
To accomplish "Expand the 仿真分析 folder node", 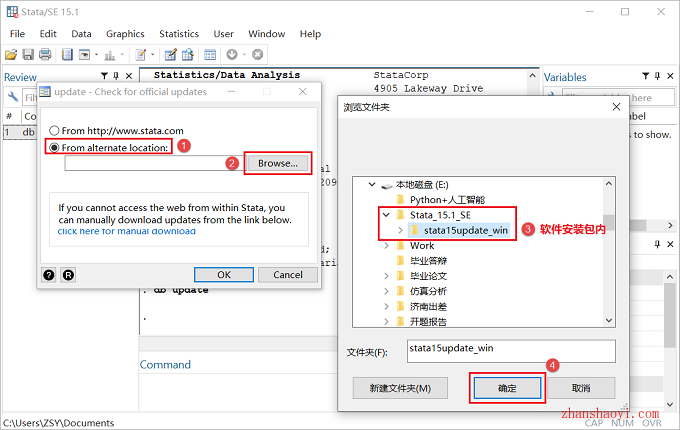I will pyautogui.click(x=386, y=291).
